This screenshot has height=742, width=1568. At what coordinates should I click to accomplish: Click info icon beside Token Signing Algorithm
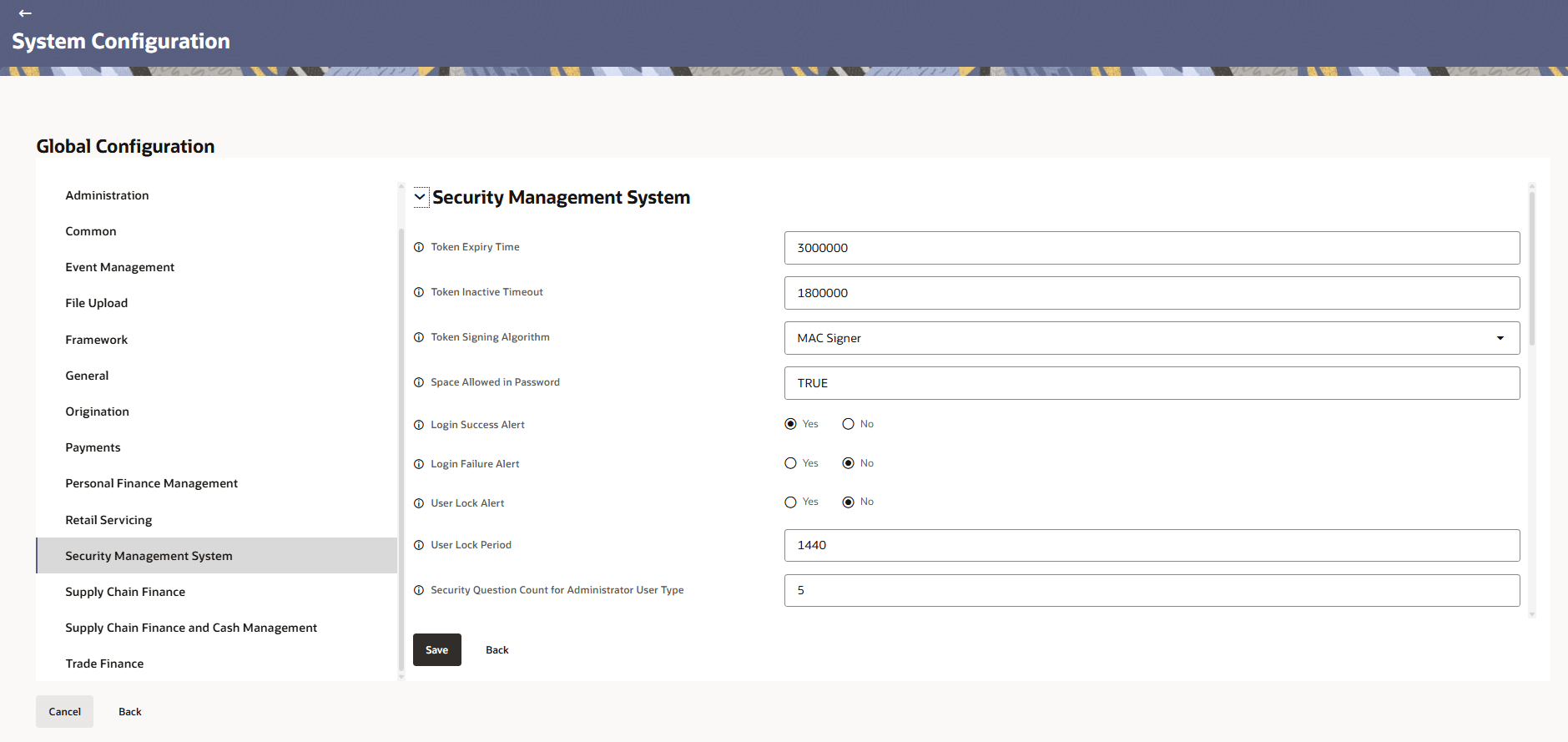tap(419, 337)
